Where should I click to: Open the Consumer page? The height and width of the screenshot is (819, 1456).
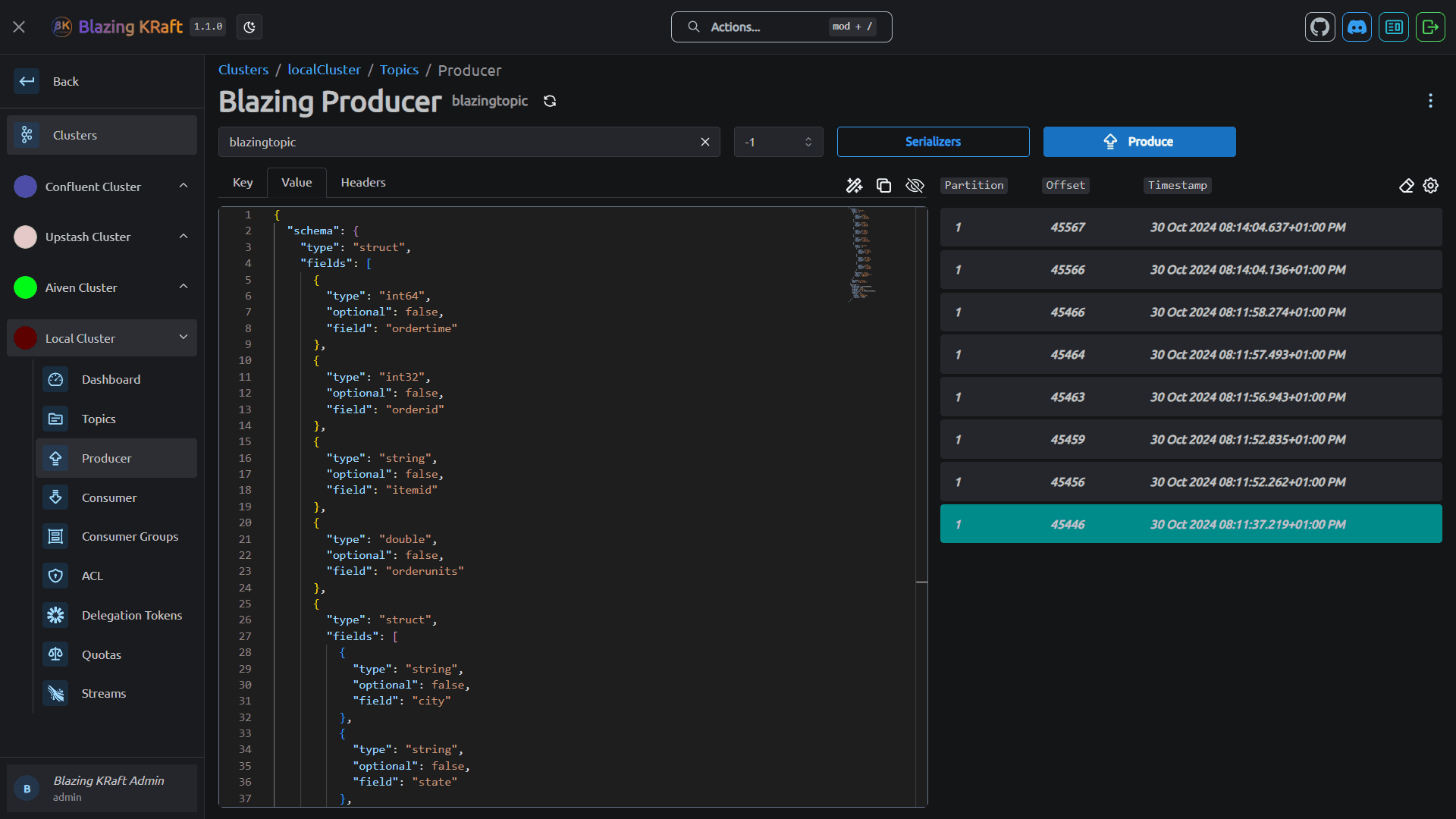point(116,497)
